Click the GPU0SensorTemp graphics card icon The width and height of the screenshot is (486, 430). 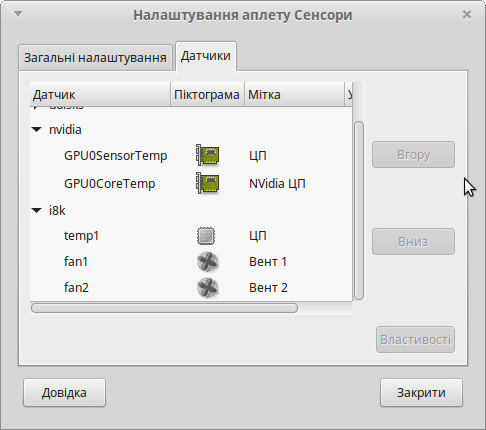point(207,155)
